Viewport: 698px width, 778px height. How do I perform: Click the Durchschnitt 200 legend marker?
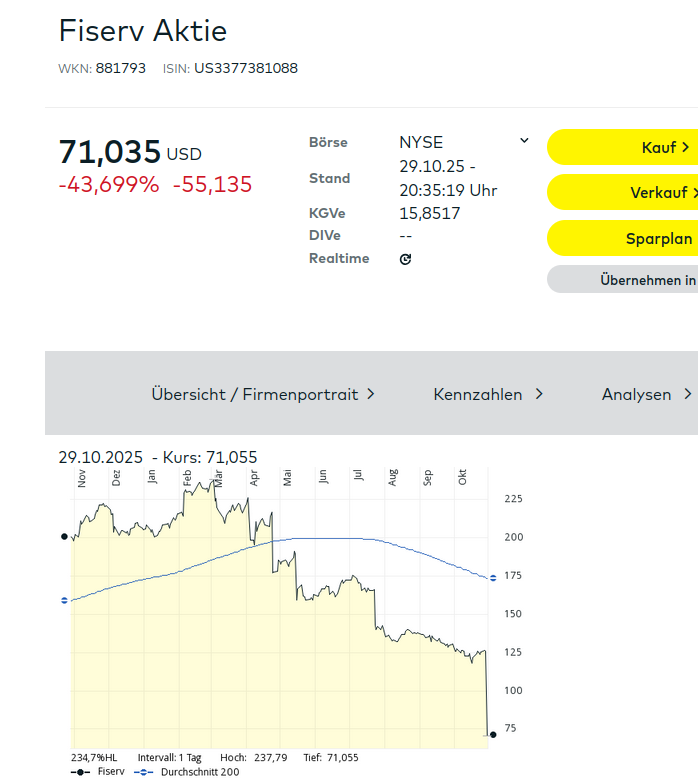click(x=144, y=772)
